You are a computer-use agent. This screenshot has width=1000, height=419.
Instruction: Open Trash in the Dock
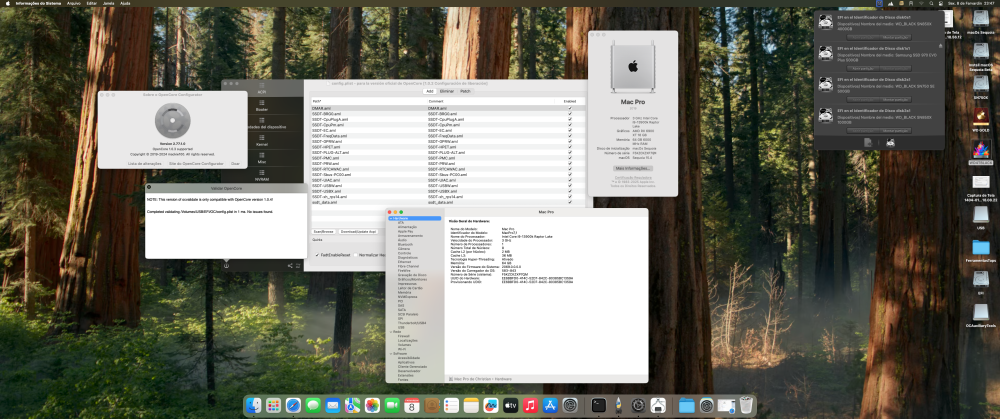(746, 405)
